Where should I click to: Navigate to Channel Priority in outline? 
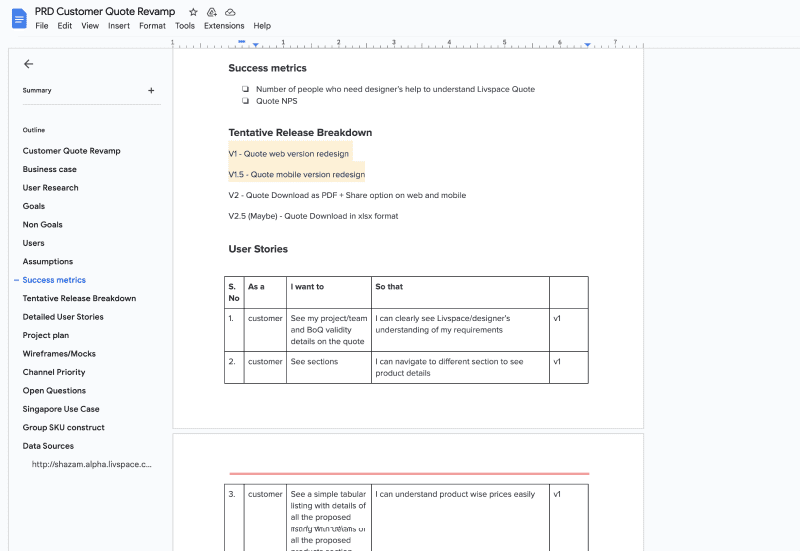point(54,372)
